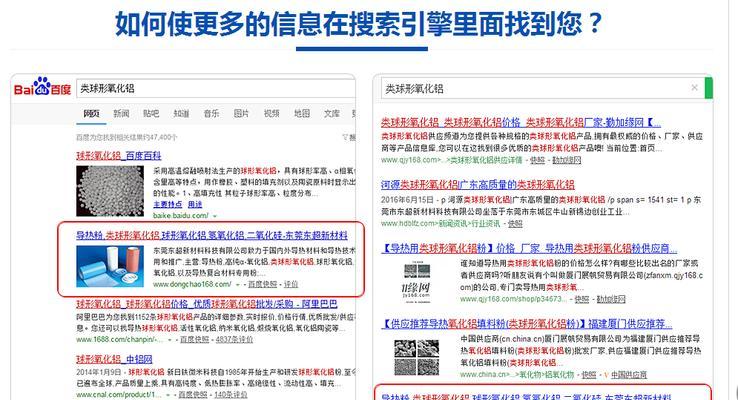Open the 用途 sublink
738x400 pixels.
point(195,204)
